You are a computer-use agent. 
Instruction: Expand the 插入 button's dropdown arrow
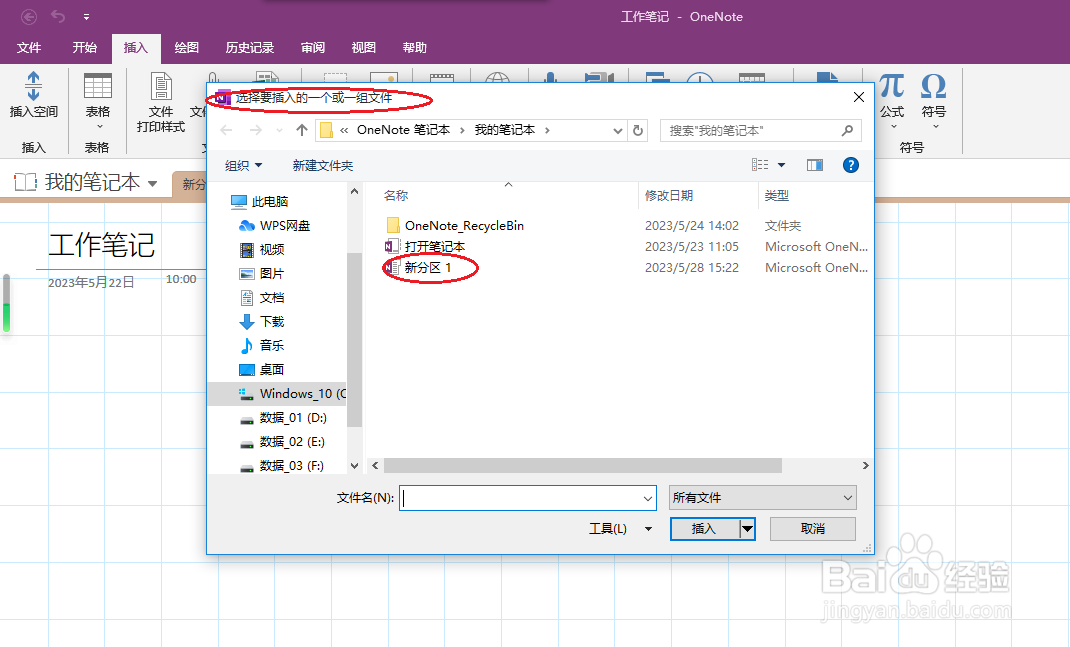(x=744, y=529)
